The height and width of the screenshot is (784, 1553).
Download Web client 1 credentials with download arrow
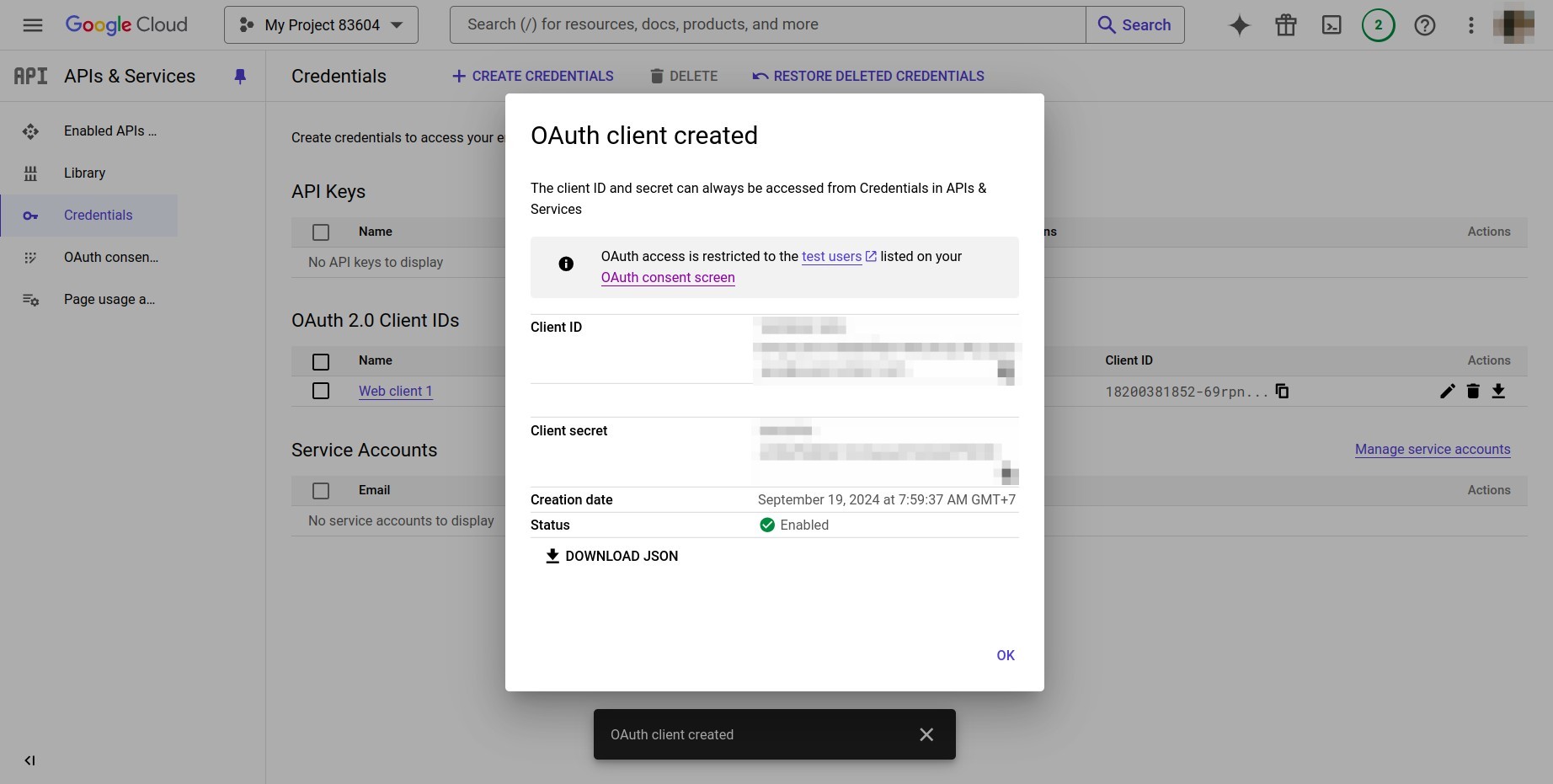(1499, 391)
